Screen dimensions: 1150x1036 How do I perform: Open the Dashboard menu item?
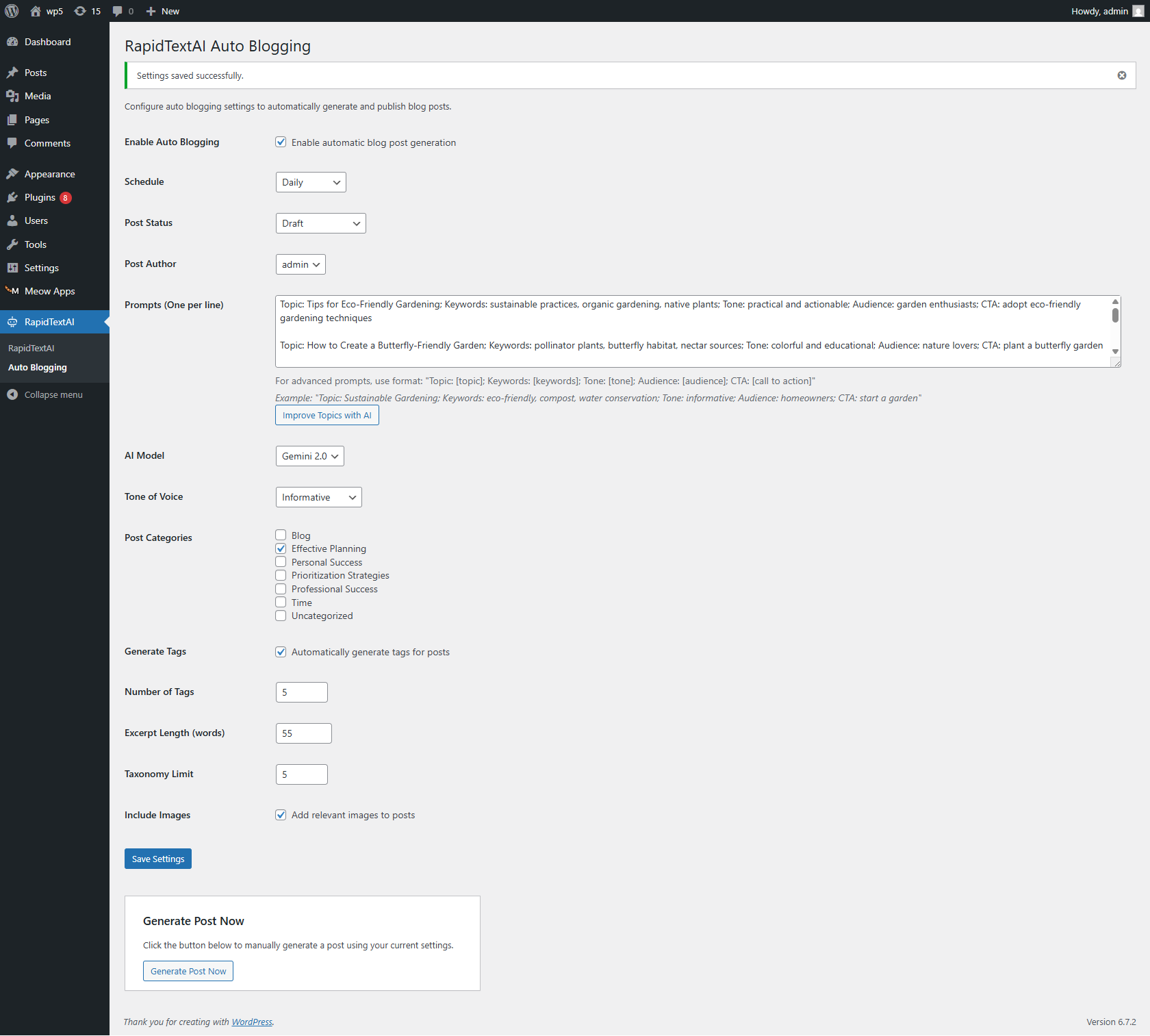click(55, 42)
